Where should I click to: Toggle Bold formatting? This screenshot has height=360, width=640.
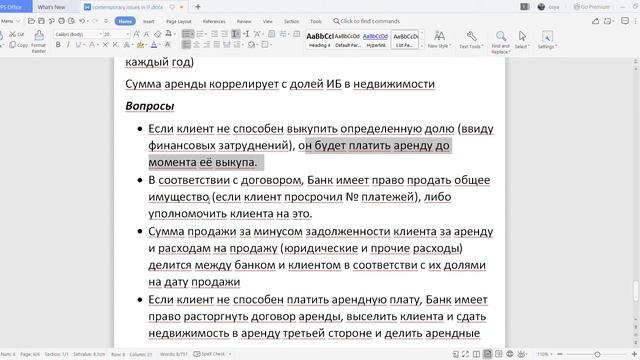pos(58,44)
